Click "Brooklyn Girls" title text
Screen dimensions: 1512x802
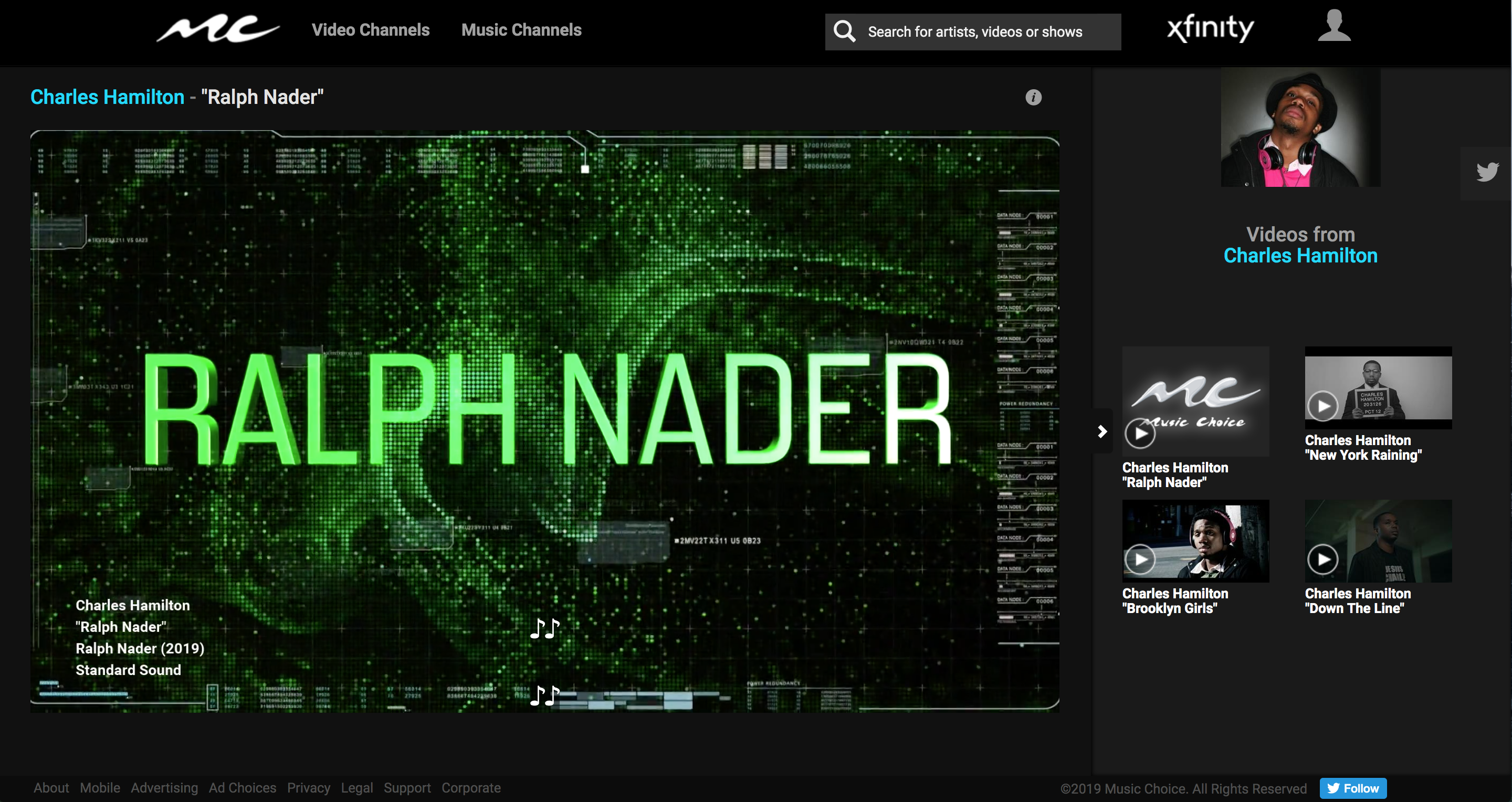coord(1169,608)
